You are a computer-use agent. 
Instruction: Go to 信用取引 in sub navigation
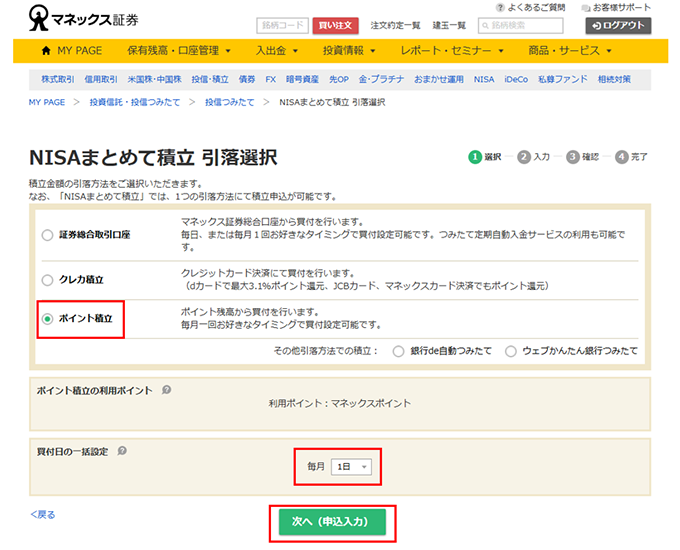101,79
